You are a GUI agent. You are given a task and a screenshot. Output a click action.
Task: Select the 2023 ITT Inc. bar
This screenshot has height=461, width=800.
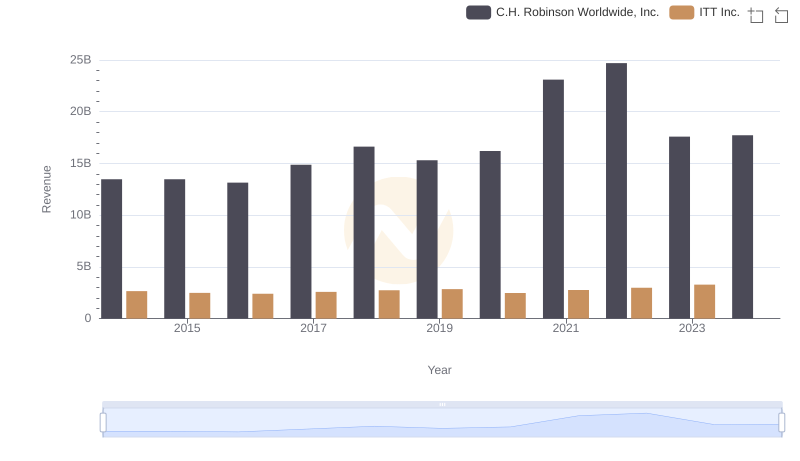coord(705,301)
